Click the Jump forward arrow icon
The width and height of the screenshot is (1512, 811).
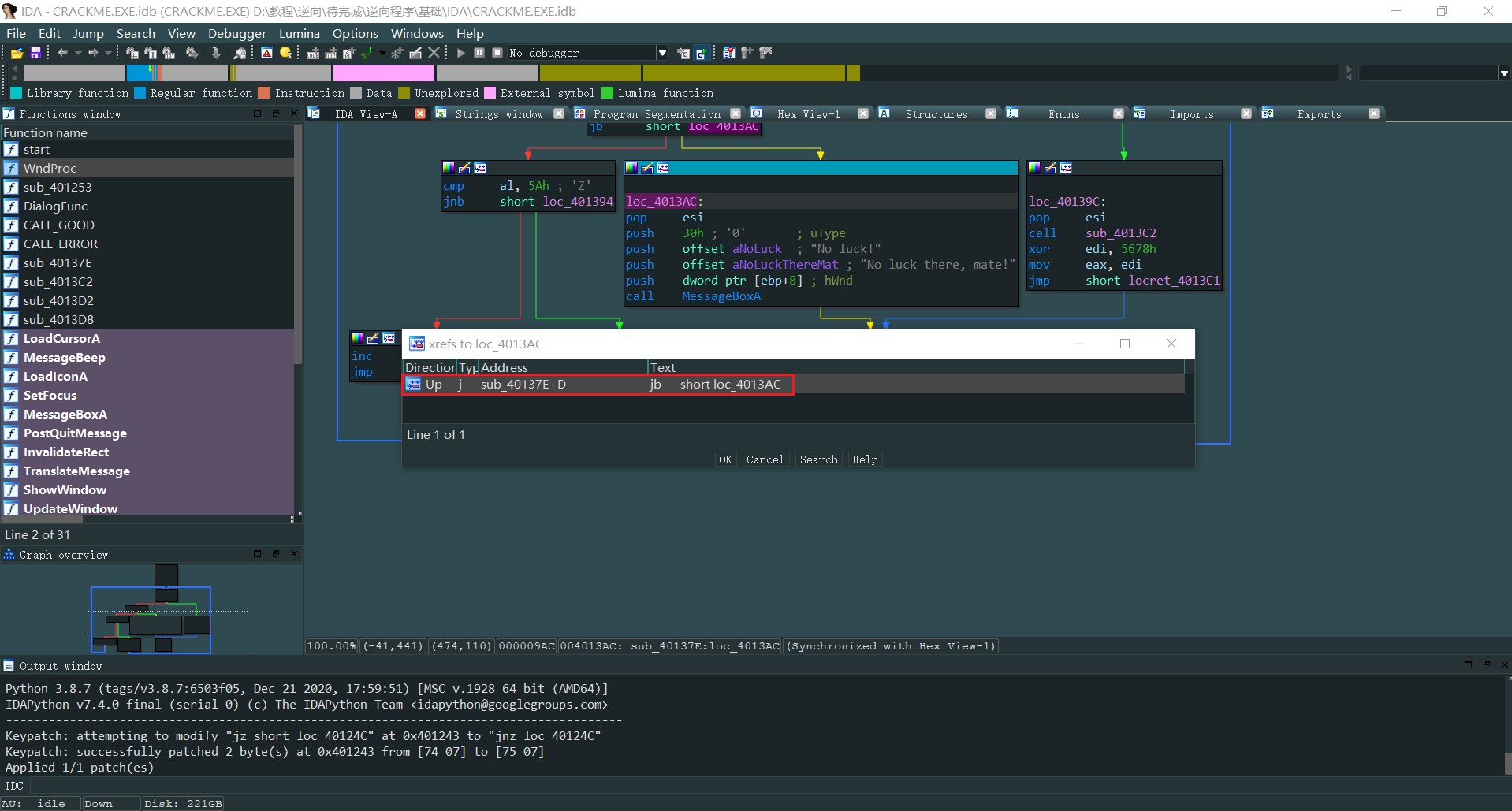click(93, 53)
